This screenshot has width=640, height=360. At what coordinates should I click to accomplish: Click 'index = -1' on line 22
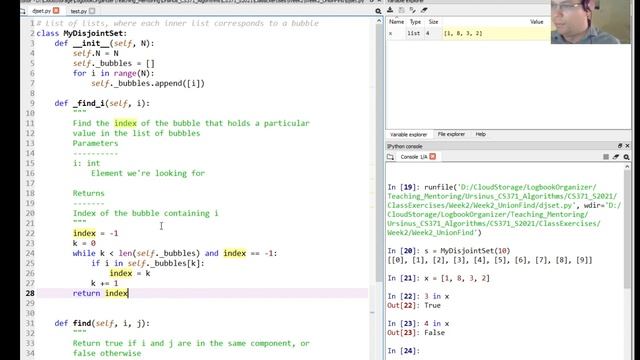tap(96, 233)
